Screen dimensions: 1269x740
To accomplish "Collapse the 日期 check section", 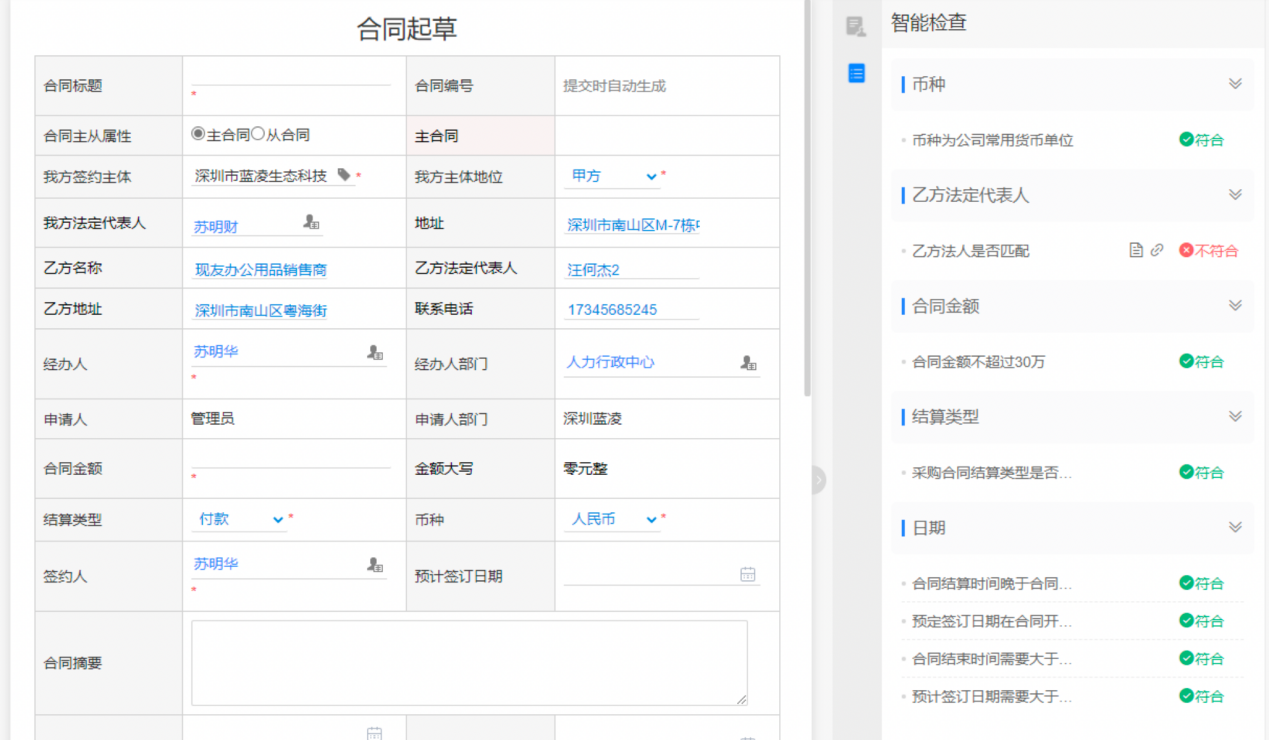I will point(1235,527).
